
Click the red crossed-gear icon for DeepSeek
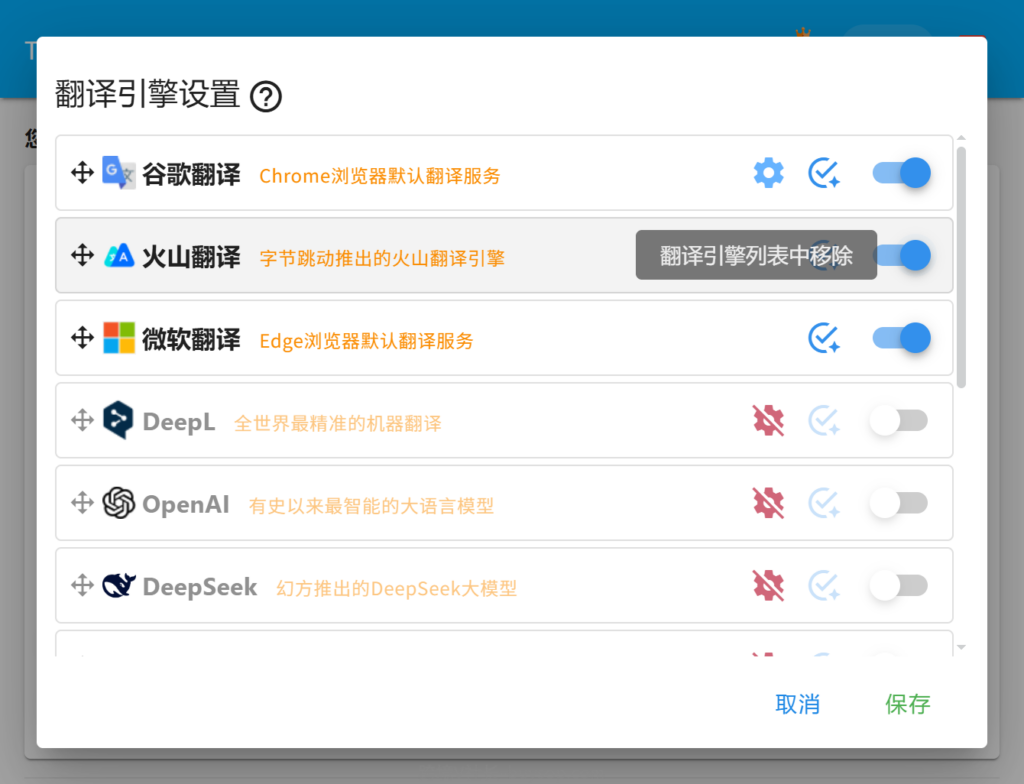tap(769, 585)
